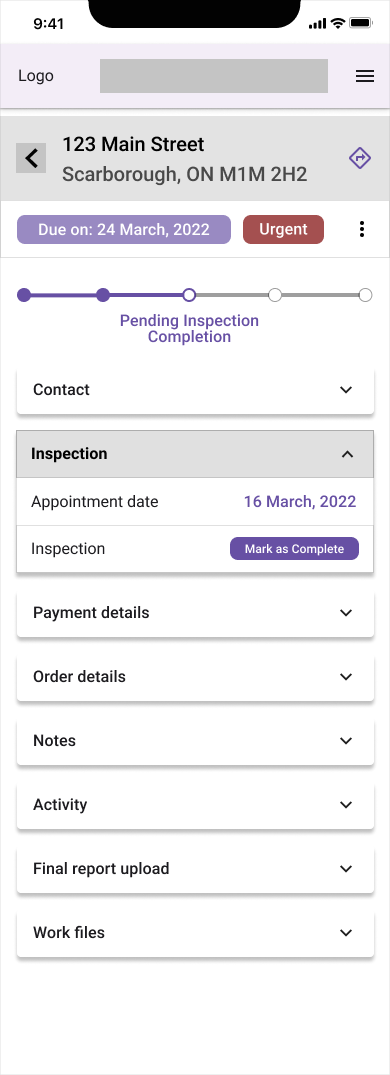The width and height of the screenshot is (390, 1075).
Task: Tap the battery icon in the status bar
Action: [361, 23]
